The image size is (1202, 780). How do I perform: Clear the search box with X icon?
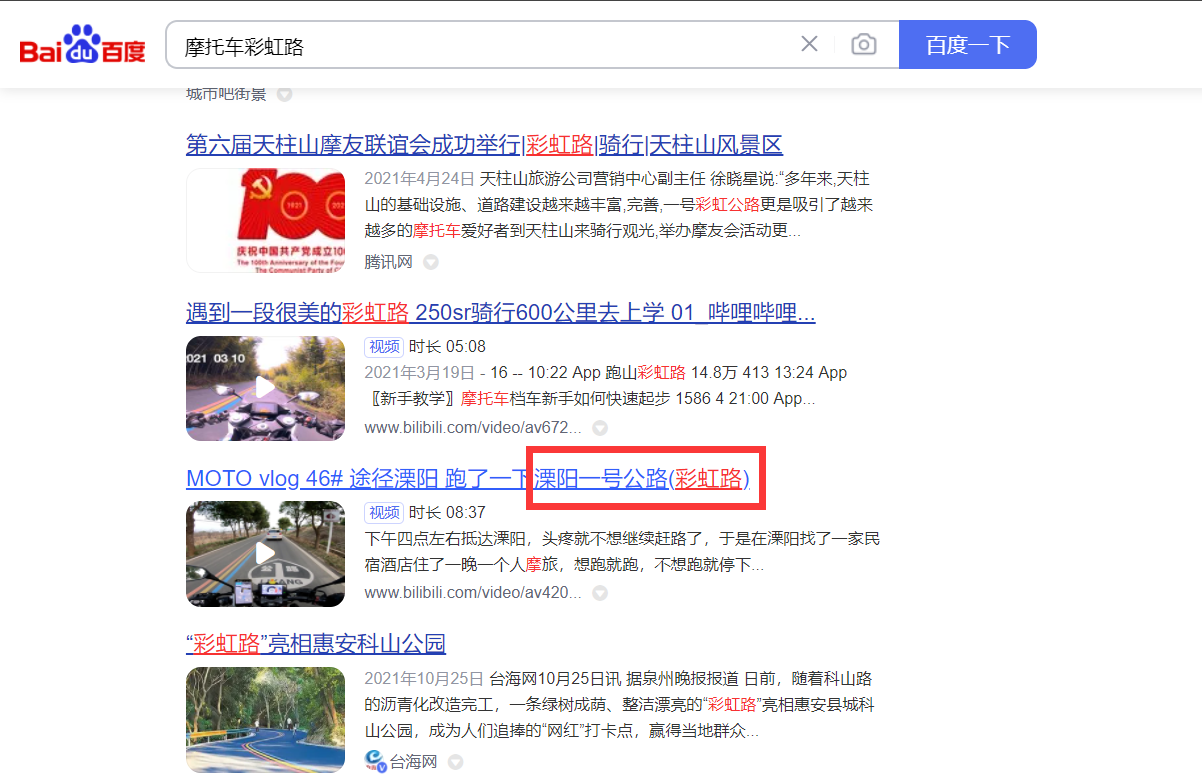(809, 44)
